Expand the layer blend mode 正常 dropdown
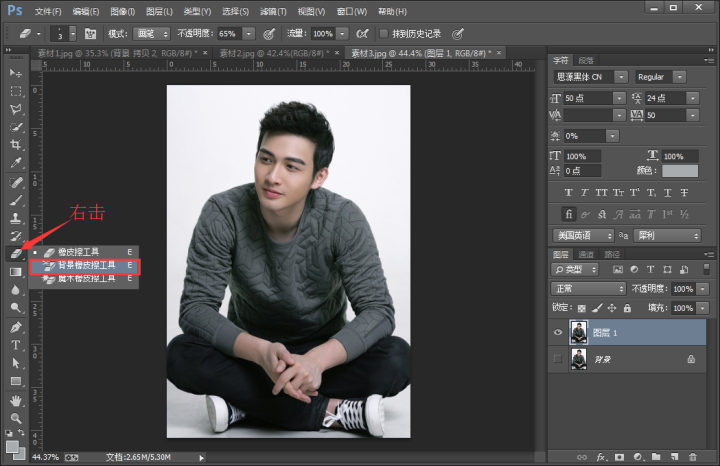720x466 pixels. [590, 288]
